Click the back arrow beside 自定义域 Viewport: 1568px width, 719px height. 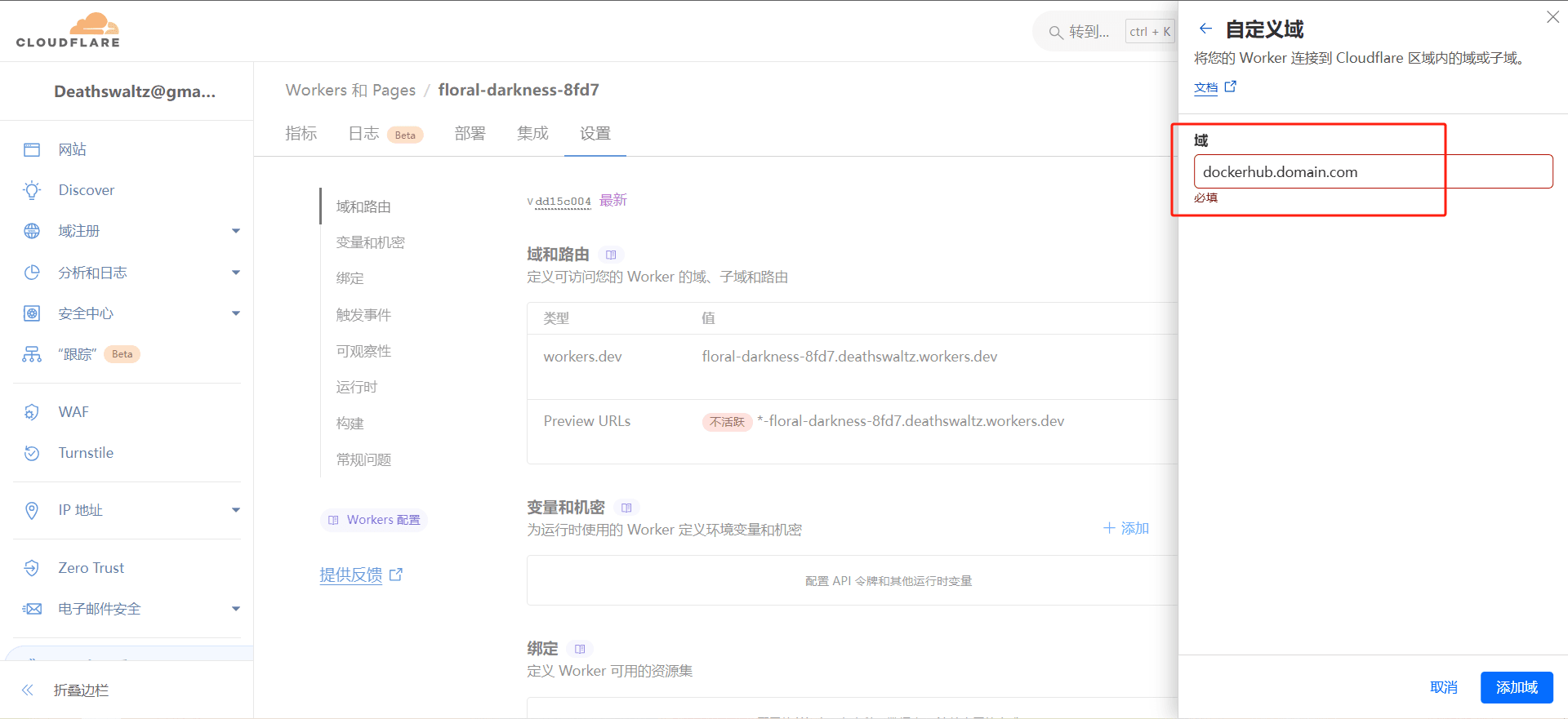[1205, 29]
